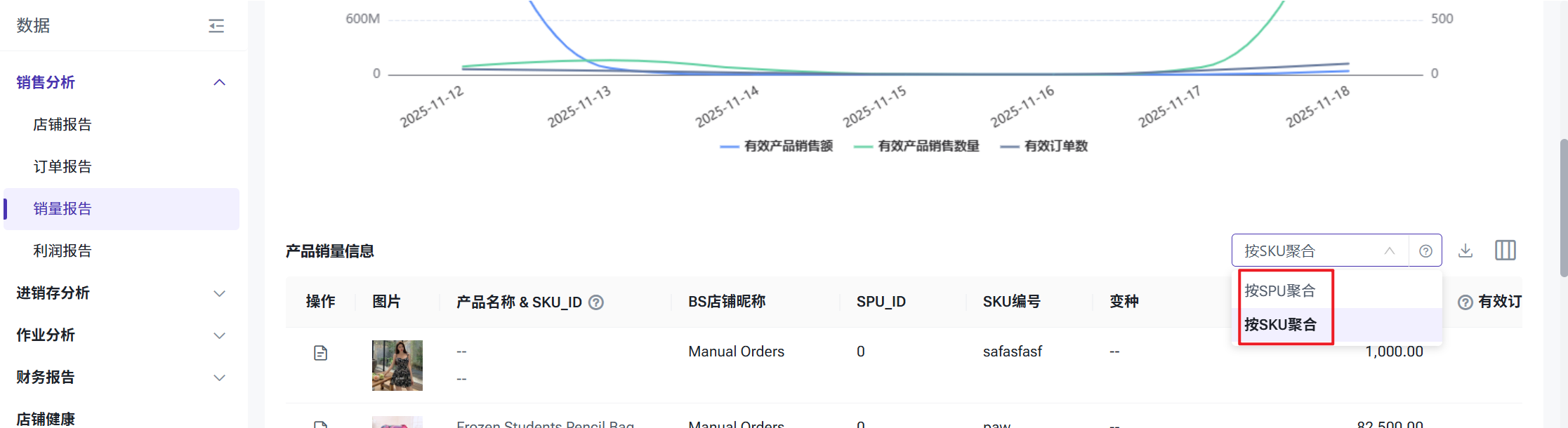Open 店铺报告 page

tap(62, 125)
